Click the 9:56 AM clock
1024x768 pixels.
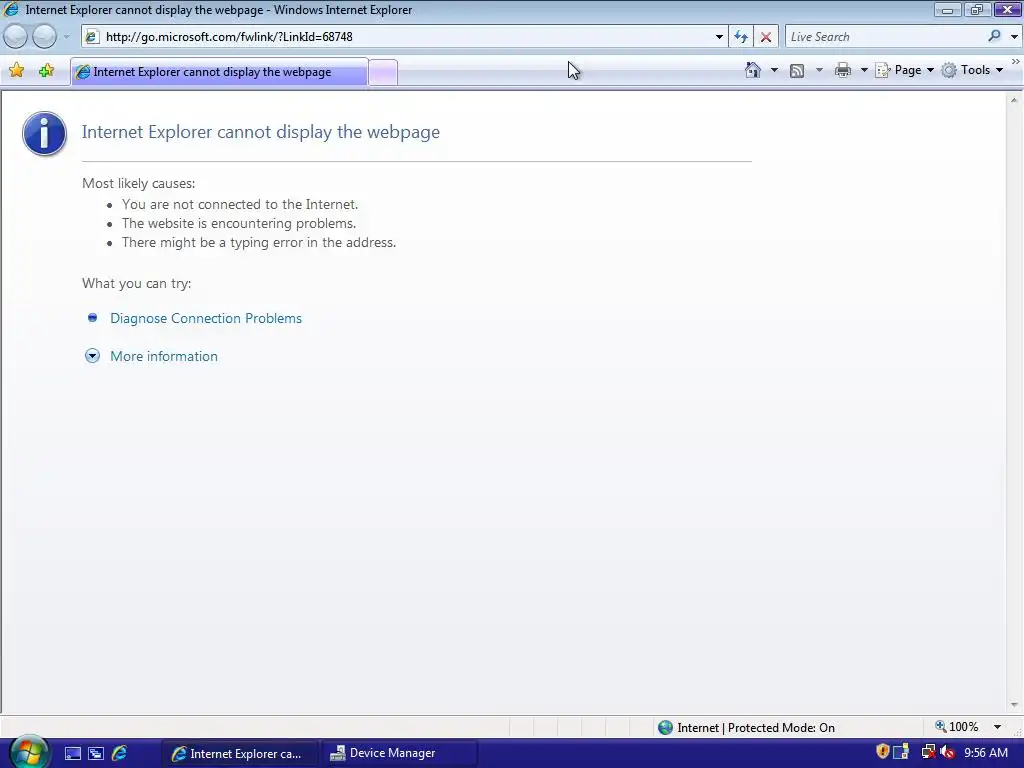click(985, 753)
